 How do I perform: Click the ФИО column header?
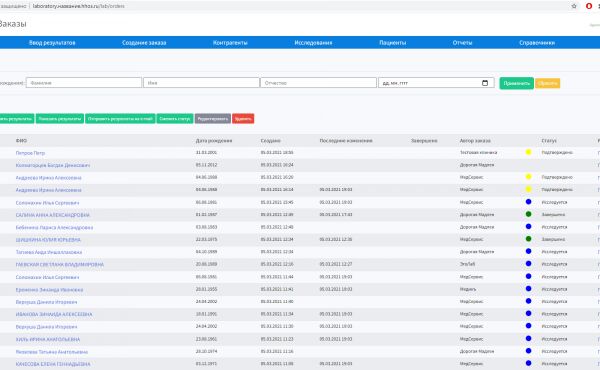click(21, 140)
